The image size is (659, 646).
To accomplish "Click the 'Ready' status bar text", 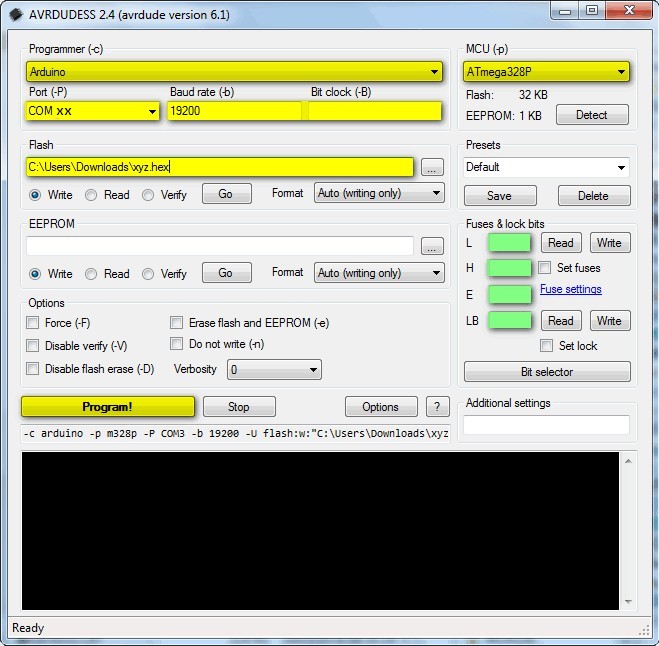I will [x=28, y=628].
